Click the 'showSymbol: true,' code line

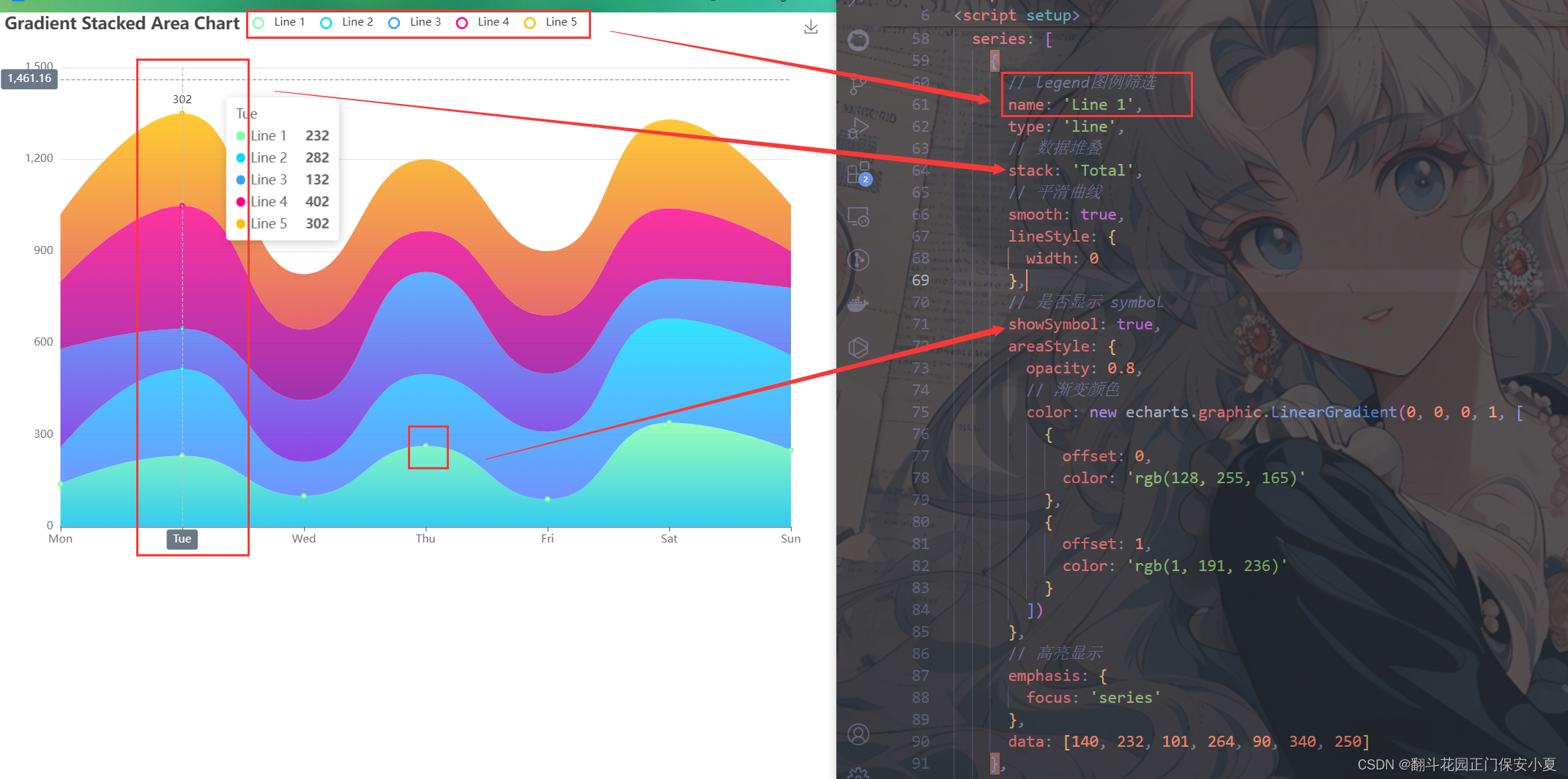pos(1084,324)
